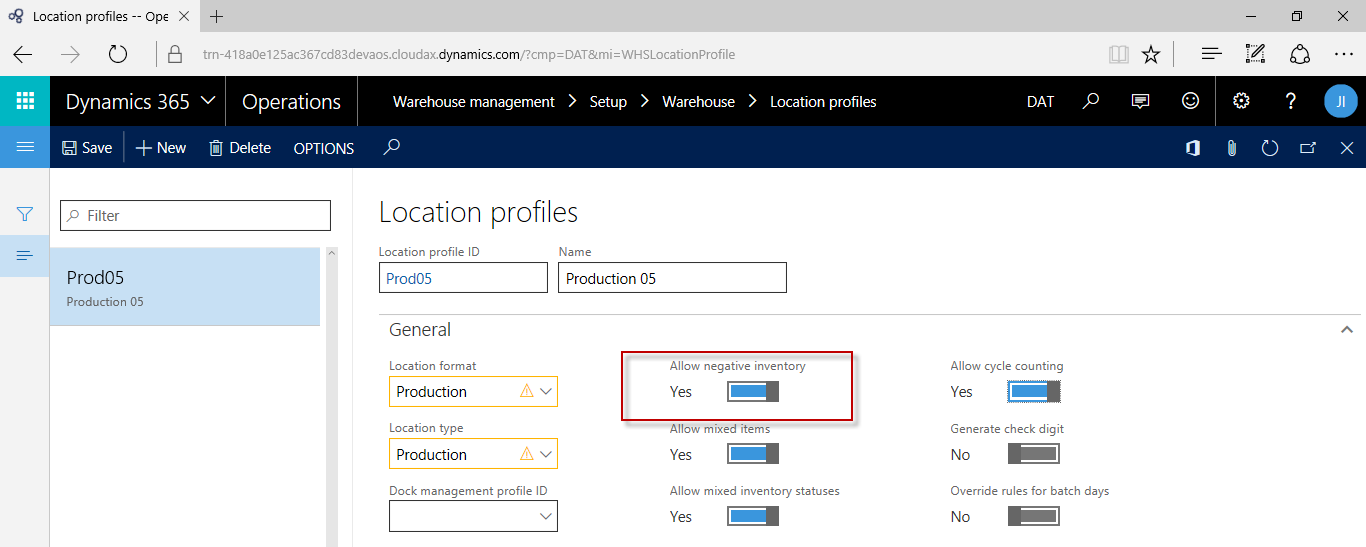Viewport: 1366px width, 547px height.
Task: Open Location format dropdown
Action: click(545, 392)
